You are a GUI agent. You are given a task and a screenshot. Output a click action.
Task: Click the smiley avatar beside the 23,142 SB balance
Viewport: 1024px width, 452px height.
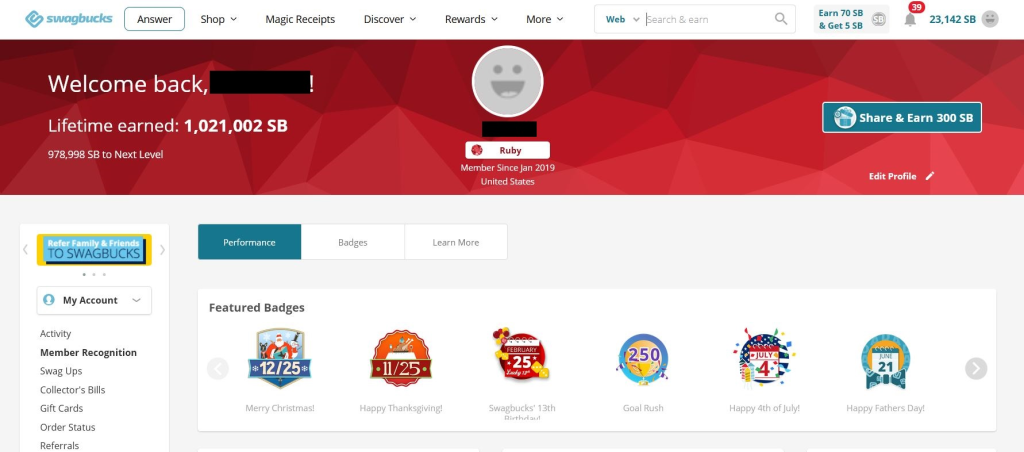(x=990, y=19)
